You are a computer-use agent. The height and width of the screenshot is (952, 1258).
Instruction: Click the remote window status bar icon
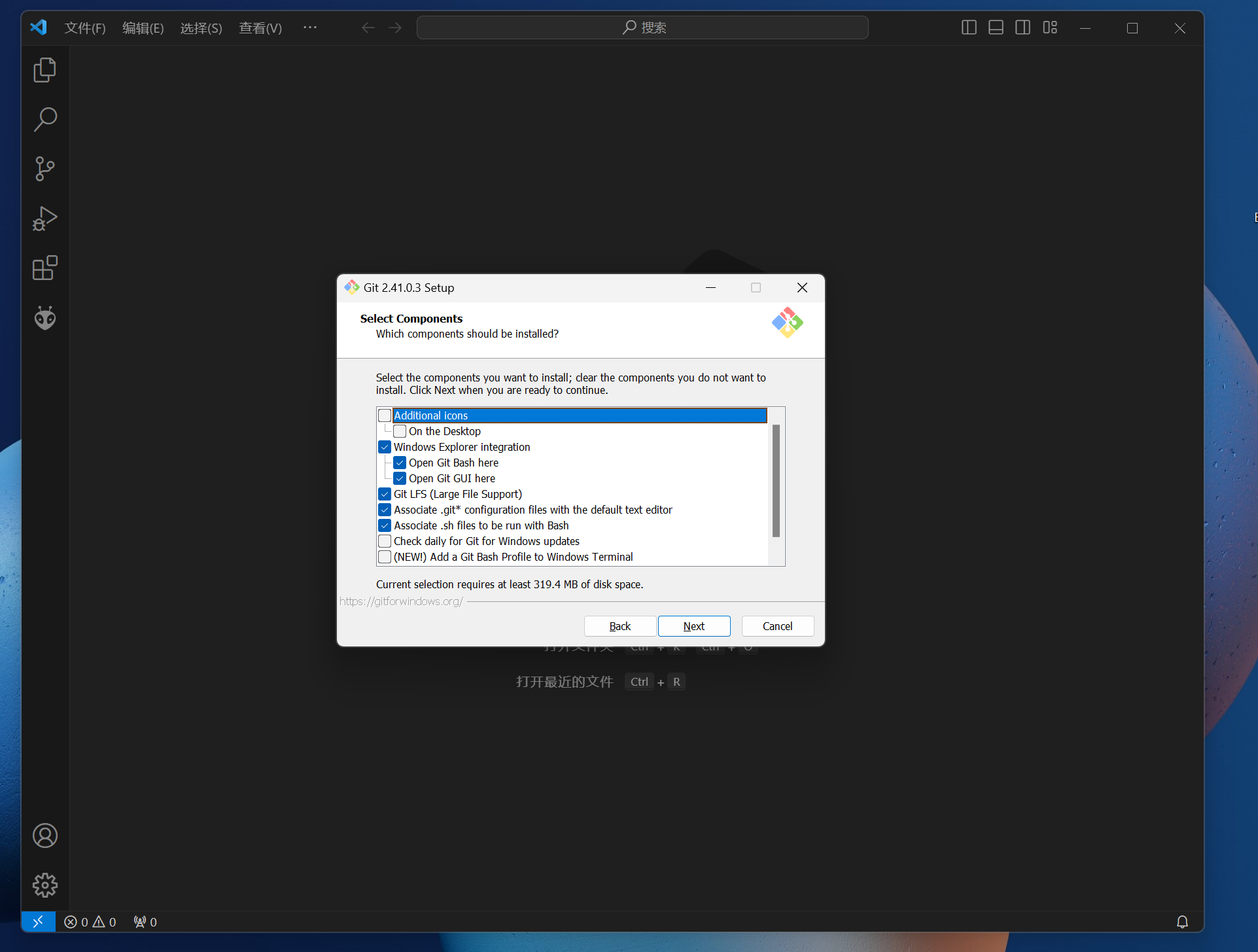tap(38, 921)
